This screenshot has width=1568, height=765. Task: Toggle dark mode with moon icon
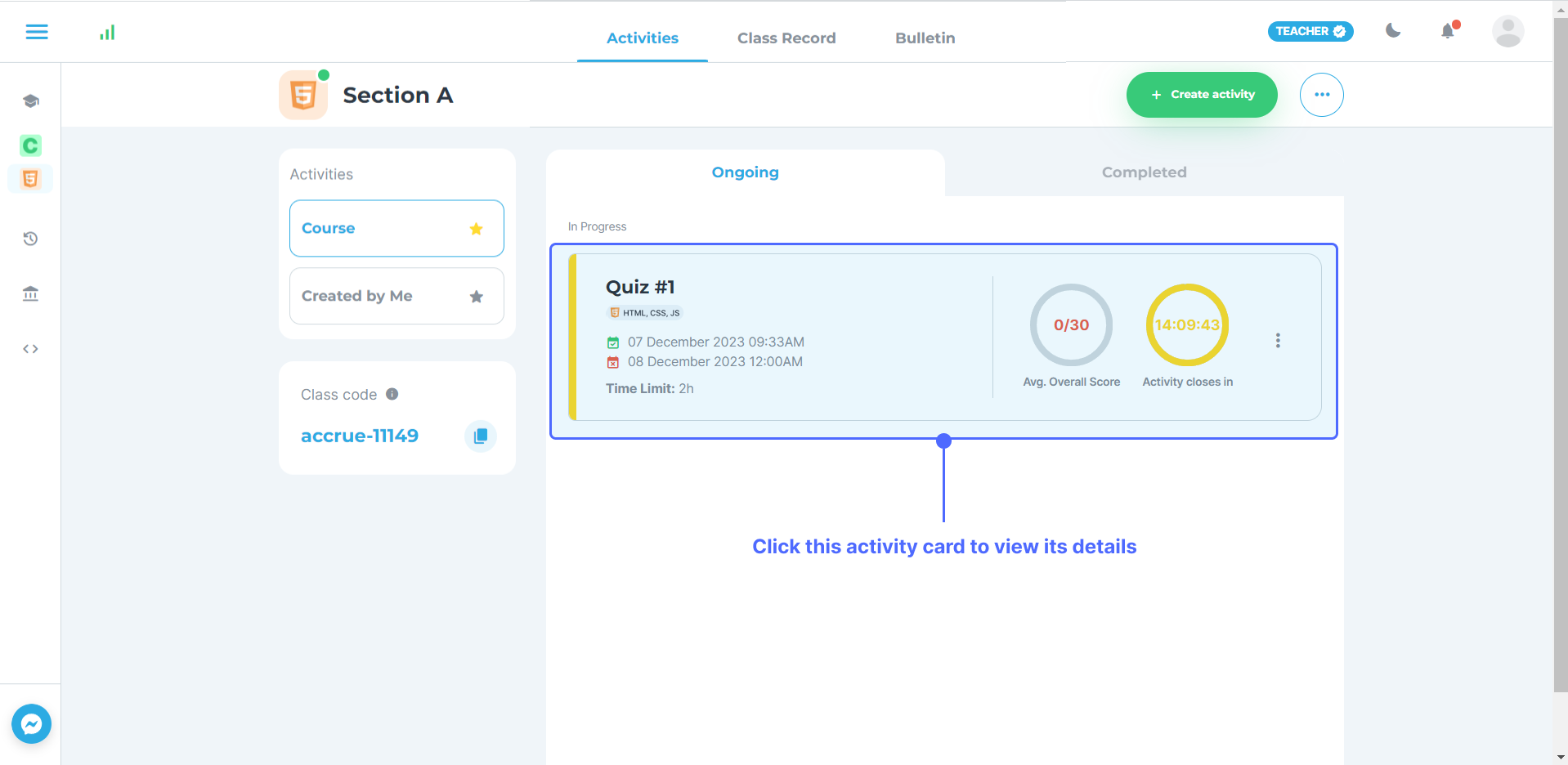(1393, 31)
